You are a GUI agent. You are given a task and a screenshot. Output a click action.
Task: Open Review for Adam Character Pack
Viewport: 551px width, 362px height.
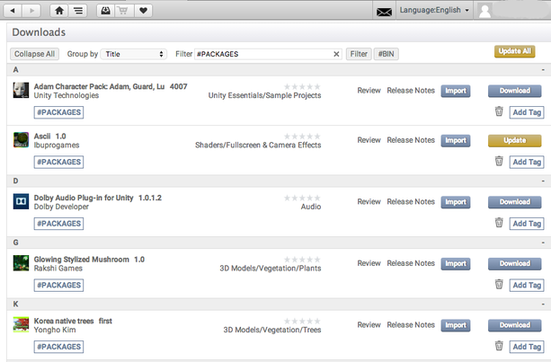369,90
